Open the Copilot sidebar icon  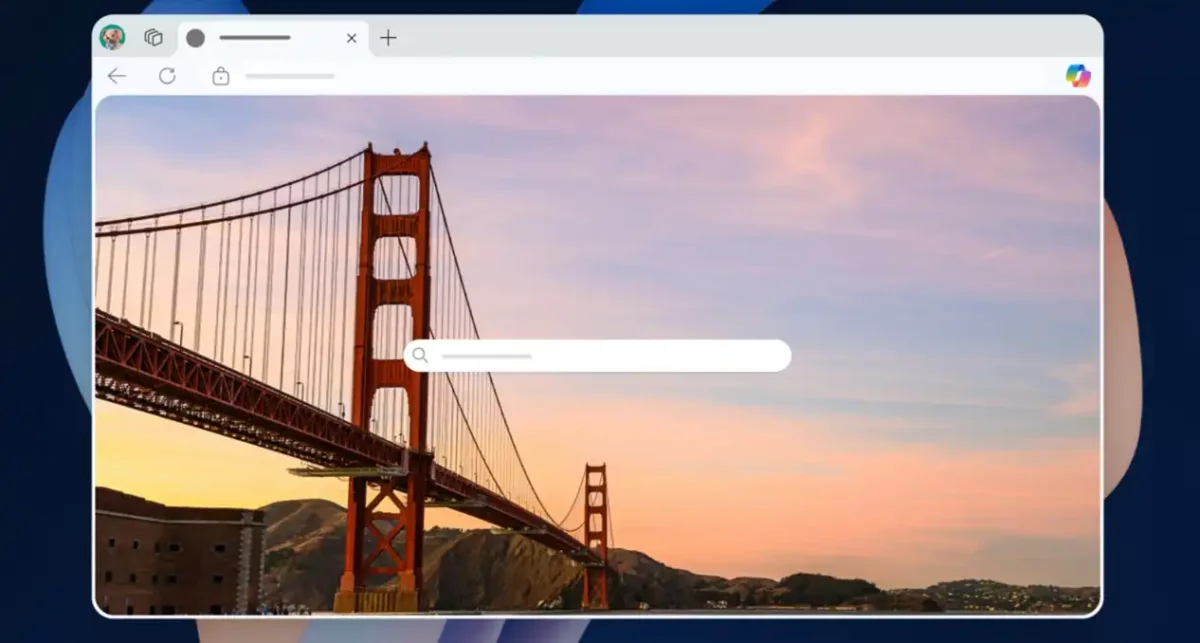pyautogui.click(x=1078, y=75)
